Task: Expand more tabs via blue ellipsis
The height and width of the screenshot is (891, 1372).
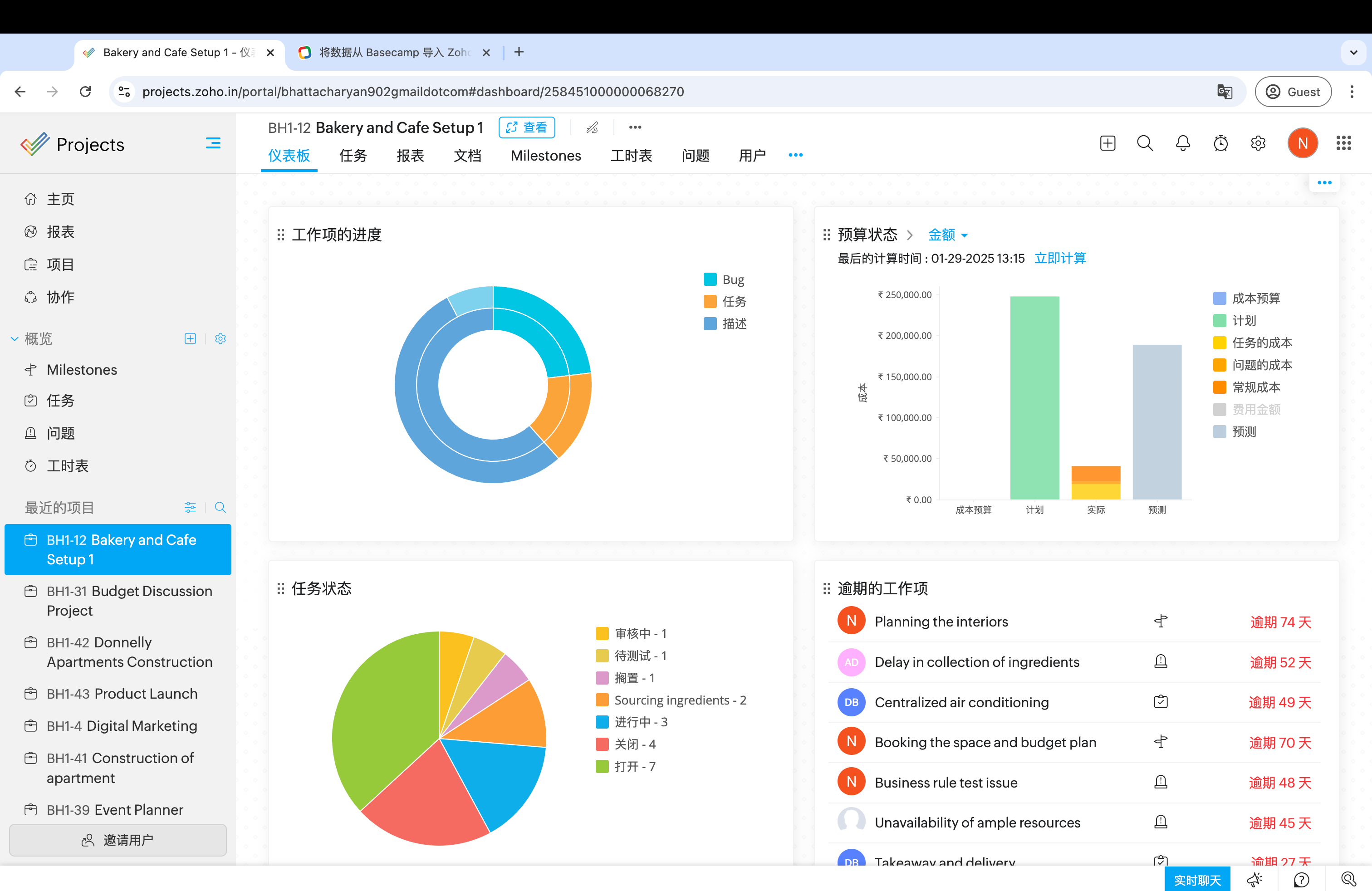Action: [x=795, y=155]
